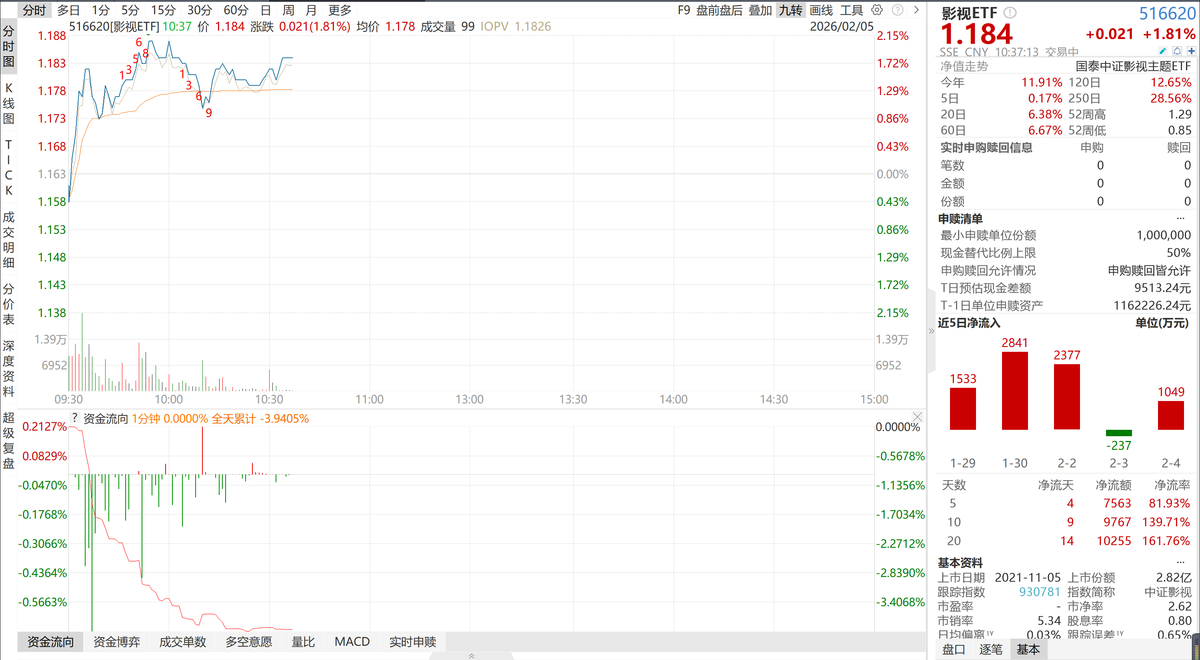Close the 资金流向 indicator panel with X

(917, 416)
